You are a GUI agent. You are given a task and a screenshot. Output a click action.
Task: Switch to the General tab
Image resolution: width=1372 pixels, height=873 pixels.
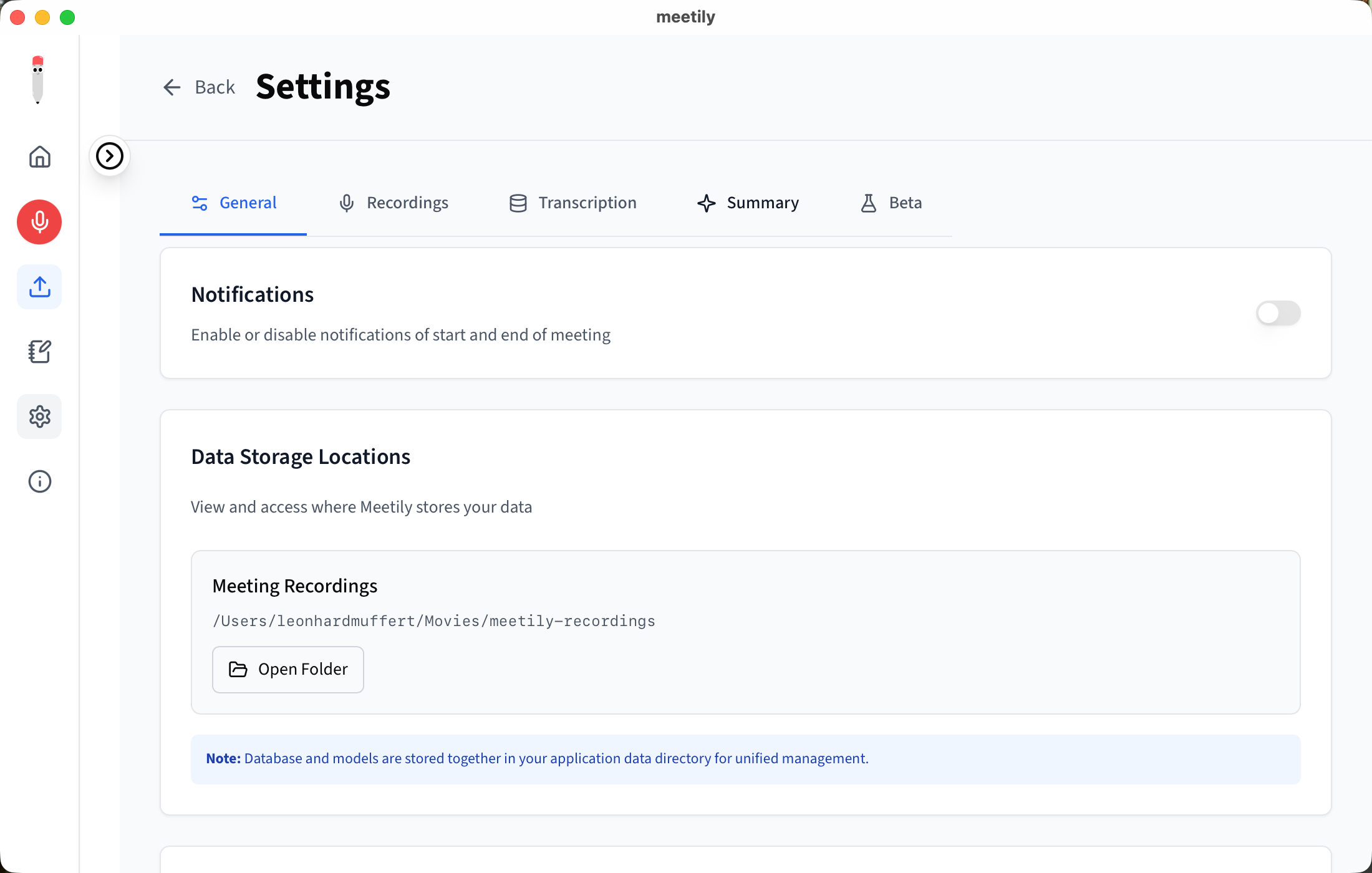click(233, 203)
